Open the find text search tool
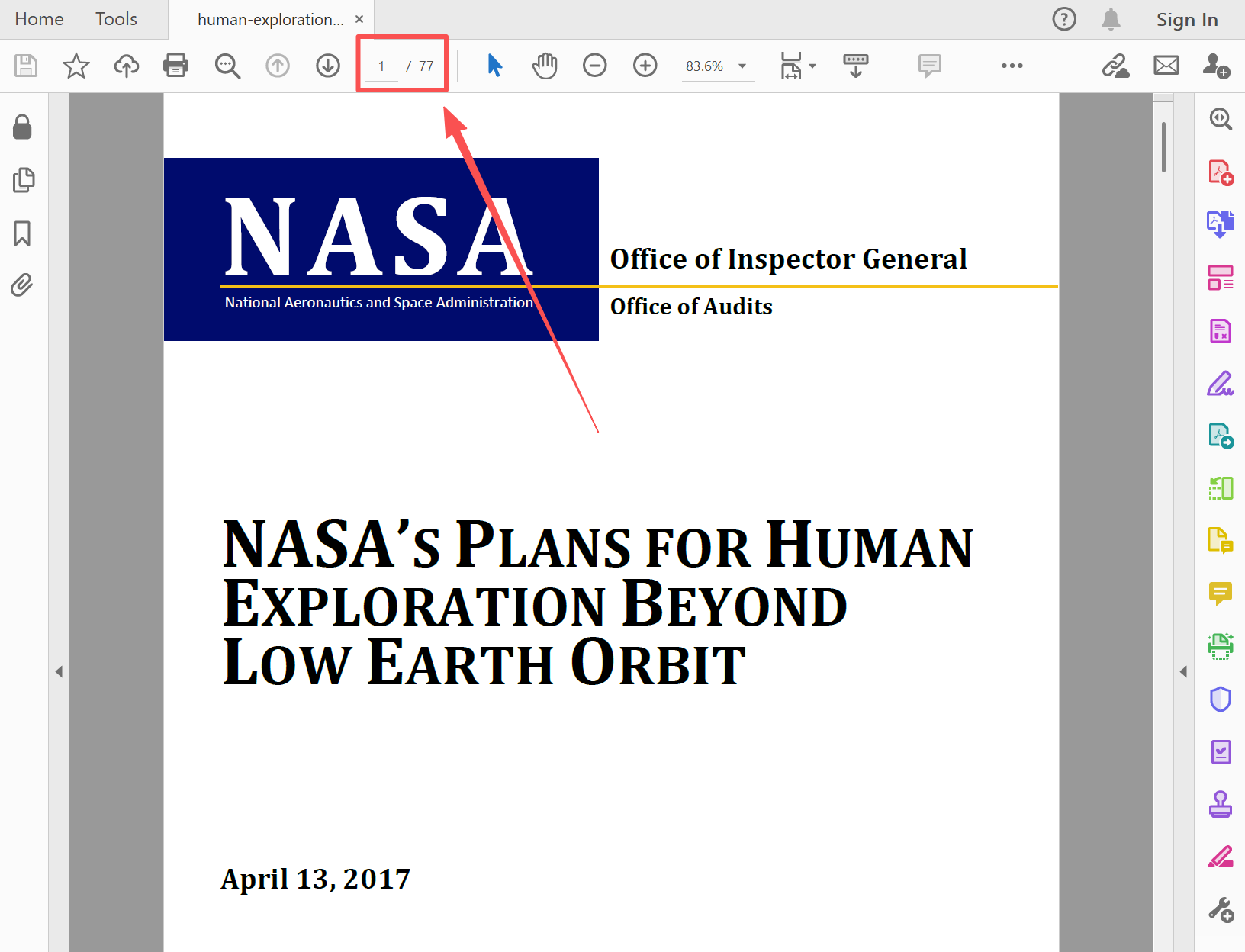The height and width of the screenshot is (952, 1245). (227, 66)
